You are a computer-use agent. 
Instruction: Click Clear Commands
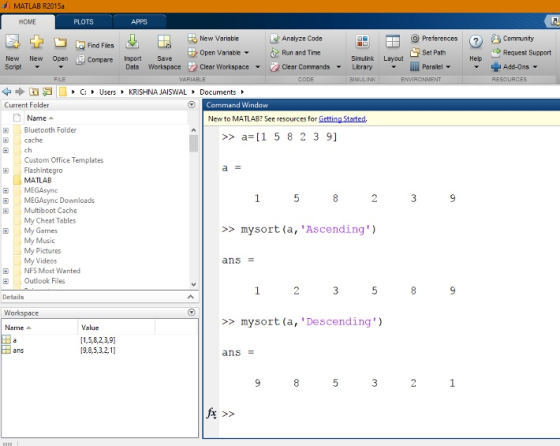300,67
